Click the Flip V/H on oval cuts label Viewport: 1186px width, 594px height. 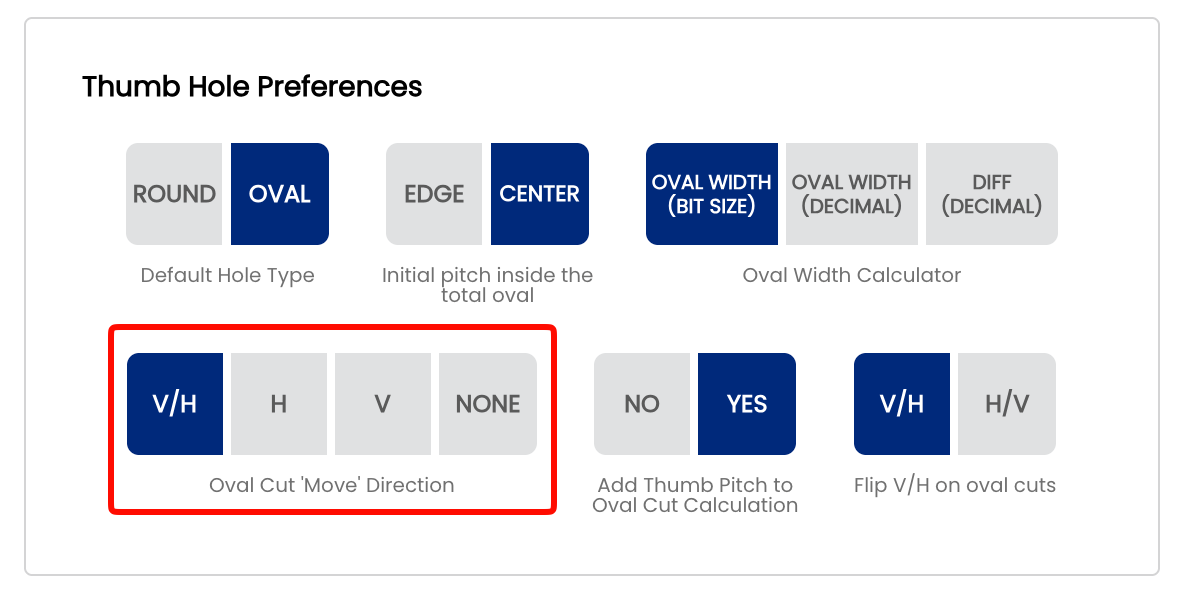955,485
